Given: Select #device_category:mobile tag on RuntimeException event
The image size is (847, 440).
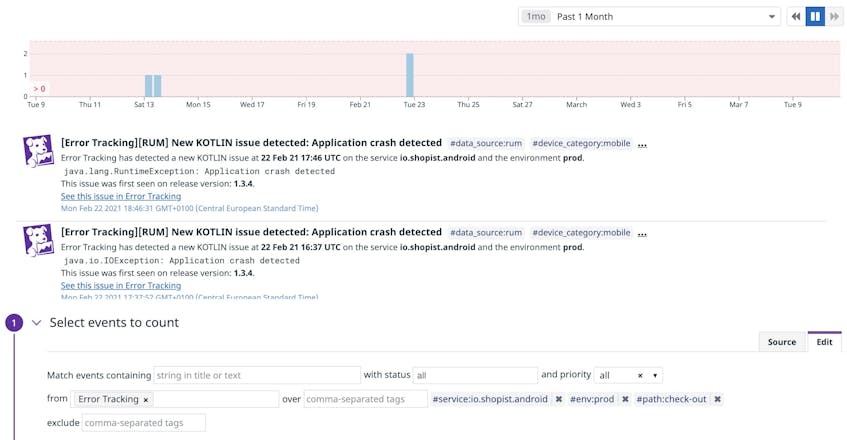Looking at the screenshot, I should coord(581,143).
